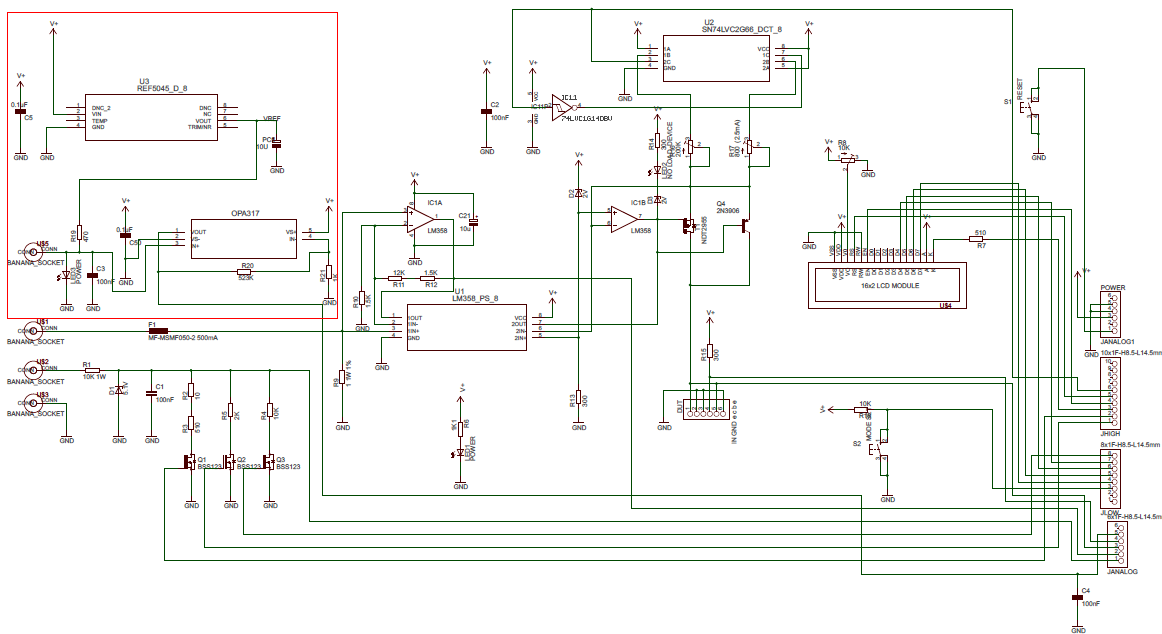The image size is (1162, 634).
Task: Click the JANALOG pin header connector
Action: click(1120, 544)
